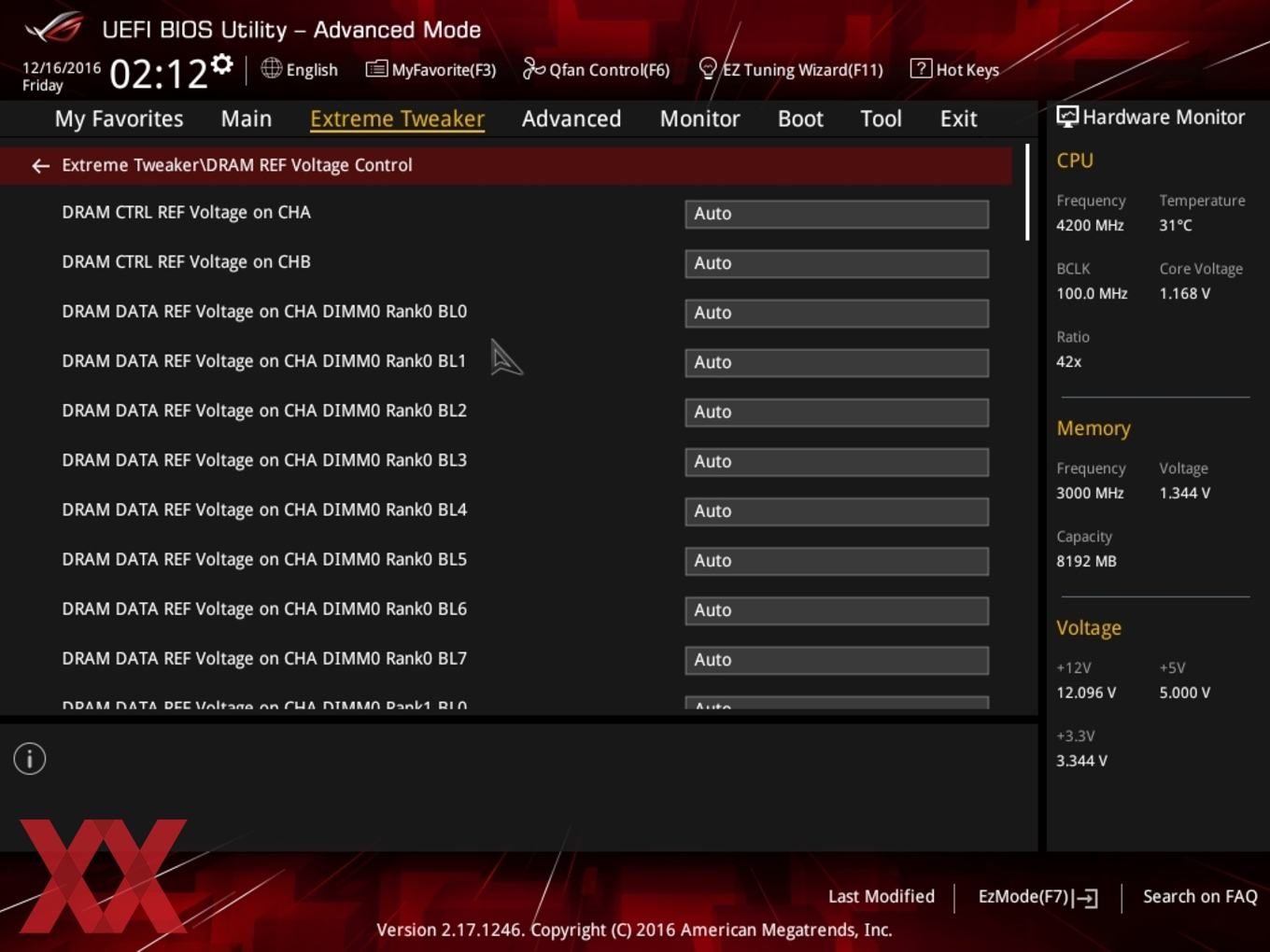The width and height of the screenshot is (1270, 952).
Task: Click the Hardware Monitor panel title
Action: (x=1164, y=117)
